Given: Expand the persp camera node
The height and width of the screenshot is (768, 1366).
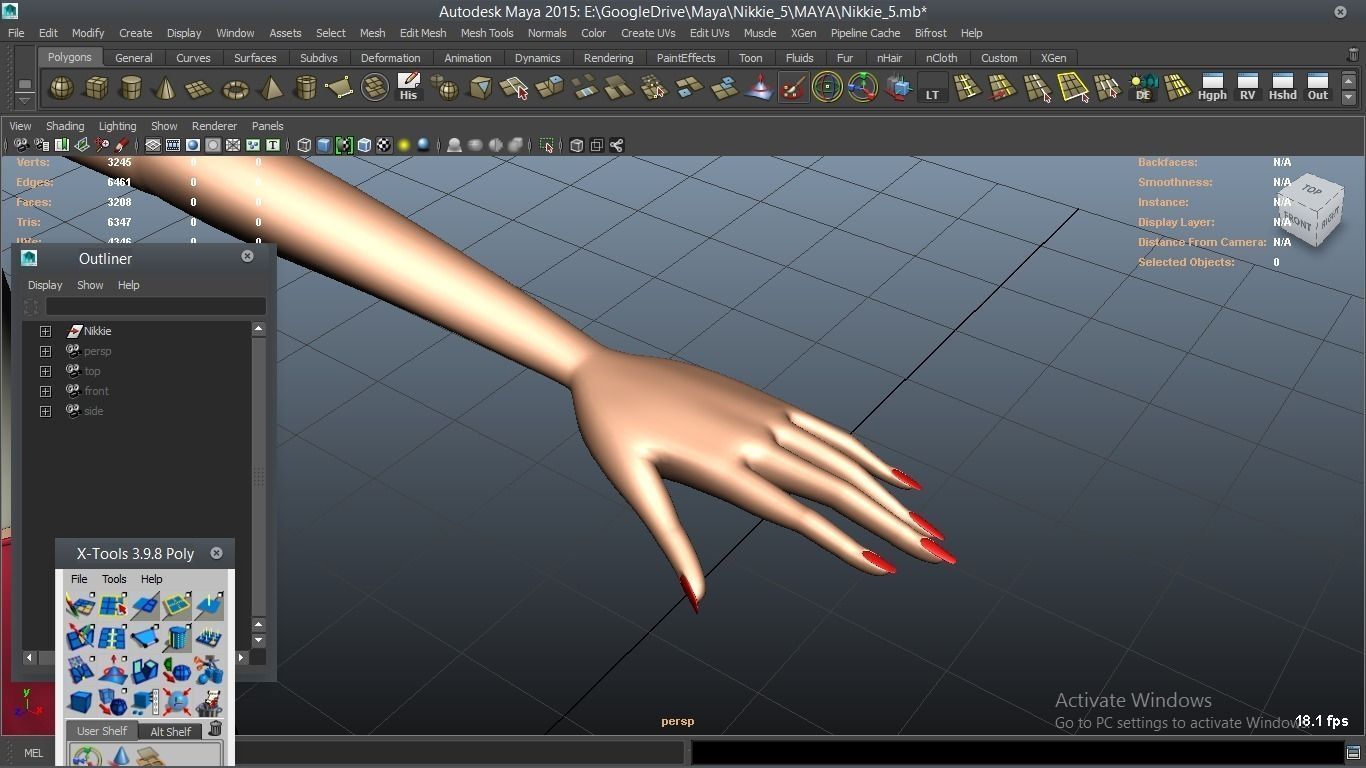Looking at the screenshot, I should click(x=45, y=351).
